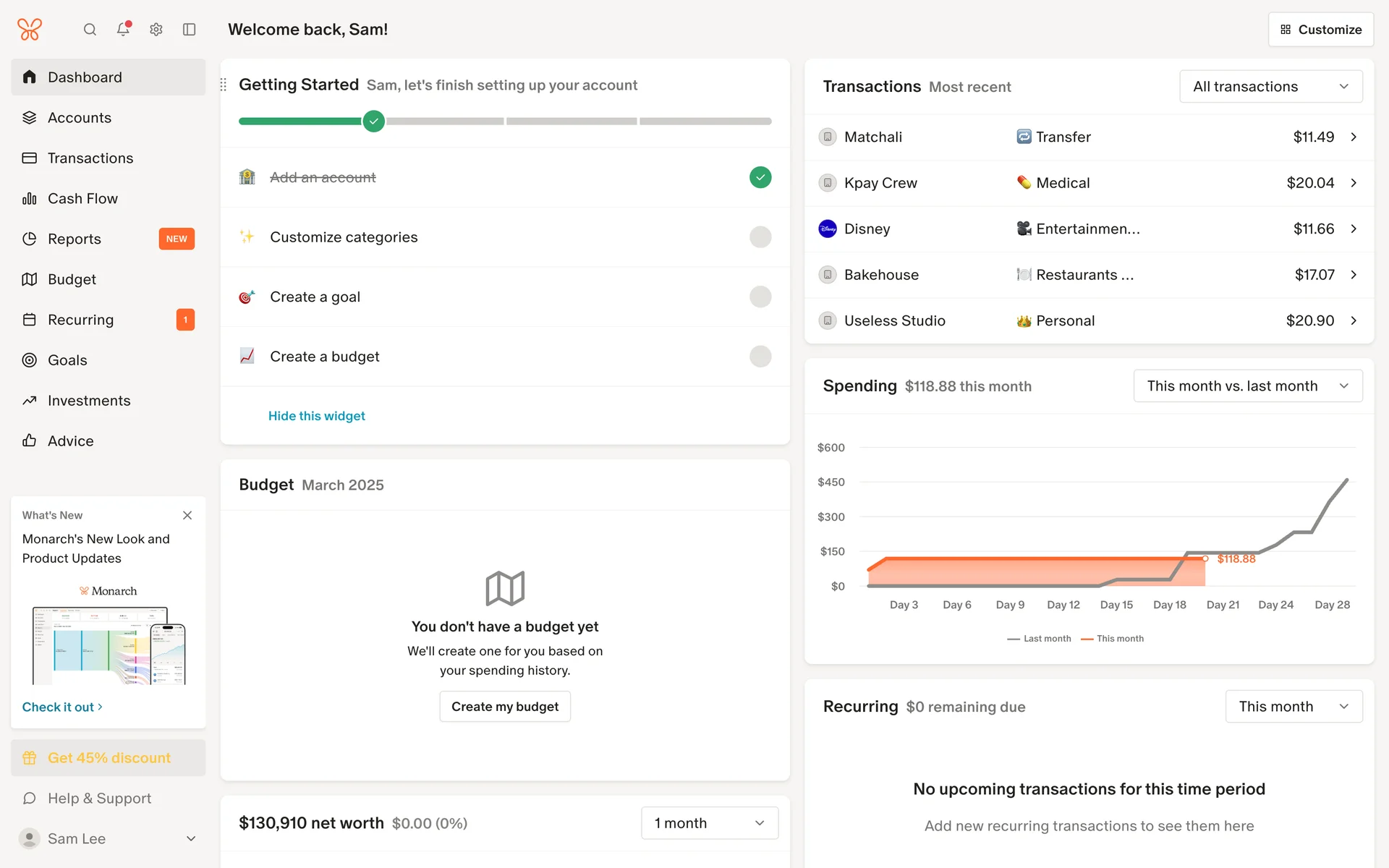Toggle the Customize categories completion circle
Viewport: 1389px width, 868px height.
click(x=760, y=237)
